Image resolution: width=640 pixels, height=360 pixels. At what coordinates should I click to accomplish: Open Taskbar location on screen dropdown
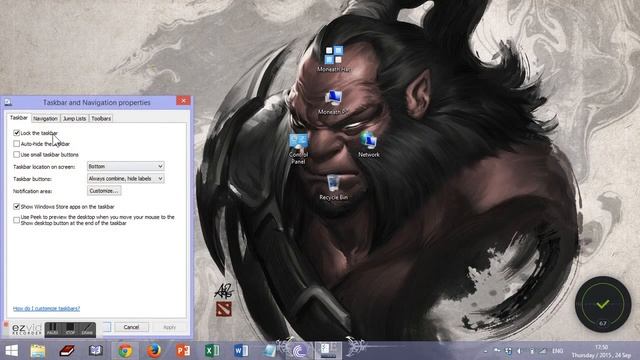pos(126,167)
